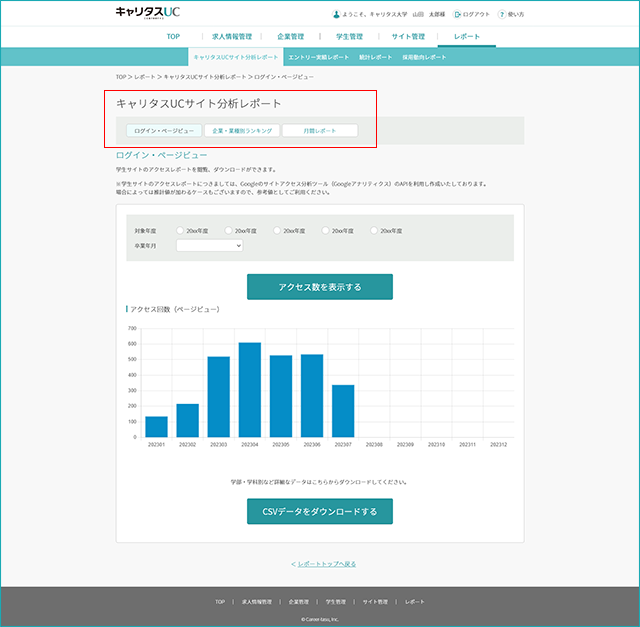Viewport: 640px width, 627px height.
Task: Click the 202302 bar in the chart
Action: click(187, 420)
